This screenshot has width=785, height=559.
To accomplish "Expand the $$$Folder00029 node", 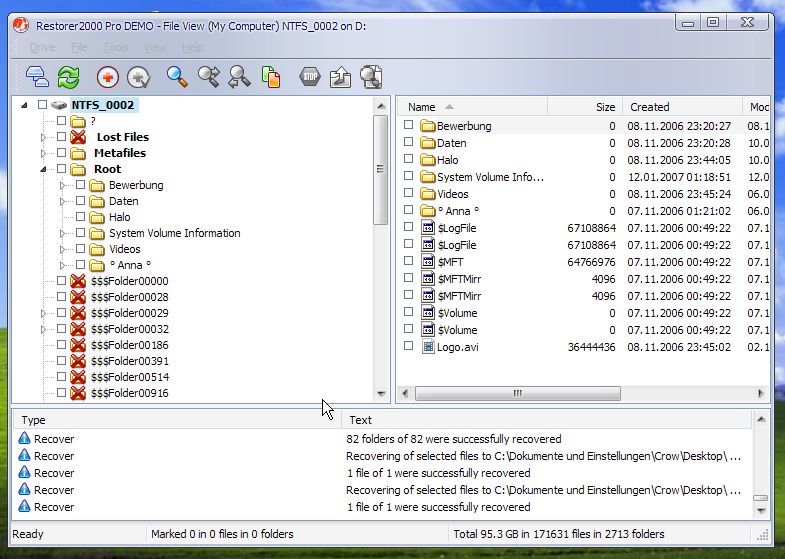I will pyautogui.click(x=43, y=313).
